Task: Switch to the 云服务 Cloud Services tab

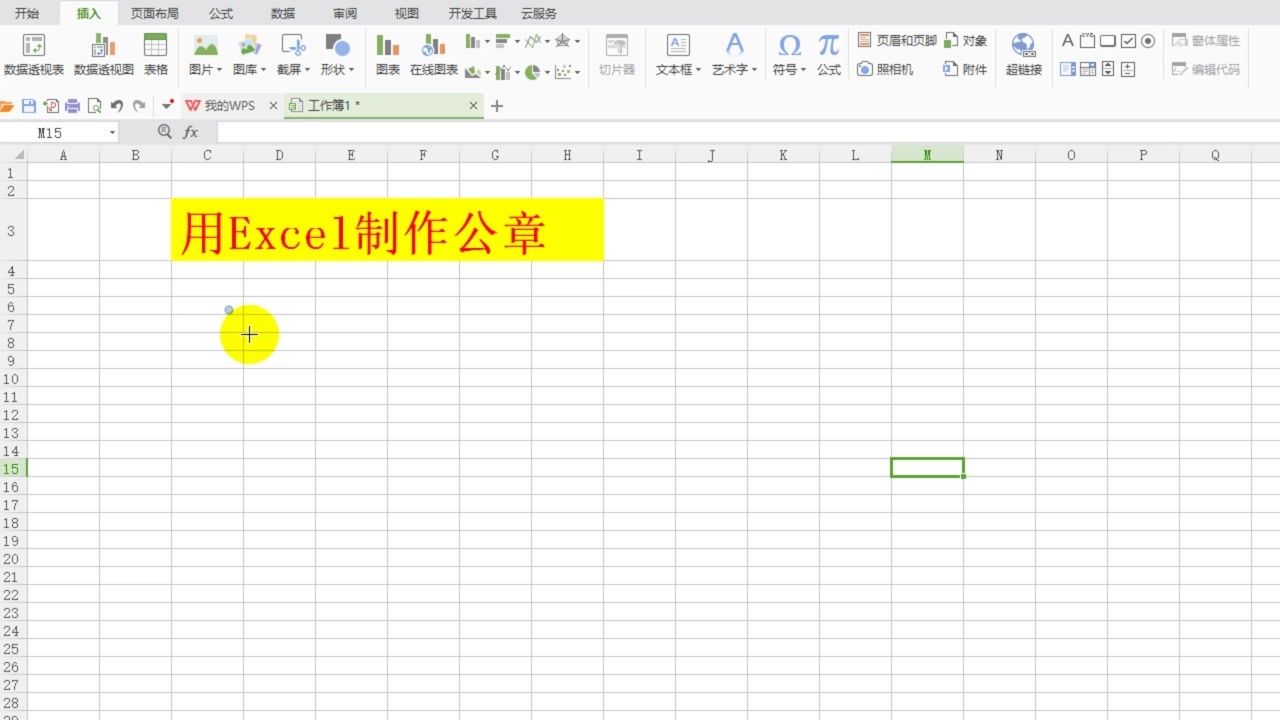Action: click(x=539, y=13)
